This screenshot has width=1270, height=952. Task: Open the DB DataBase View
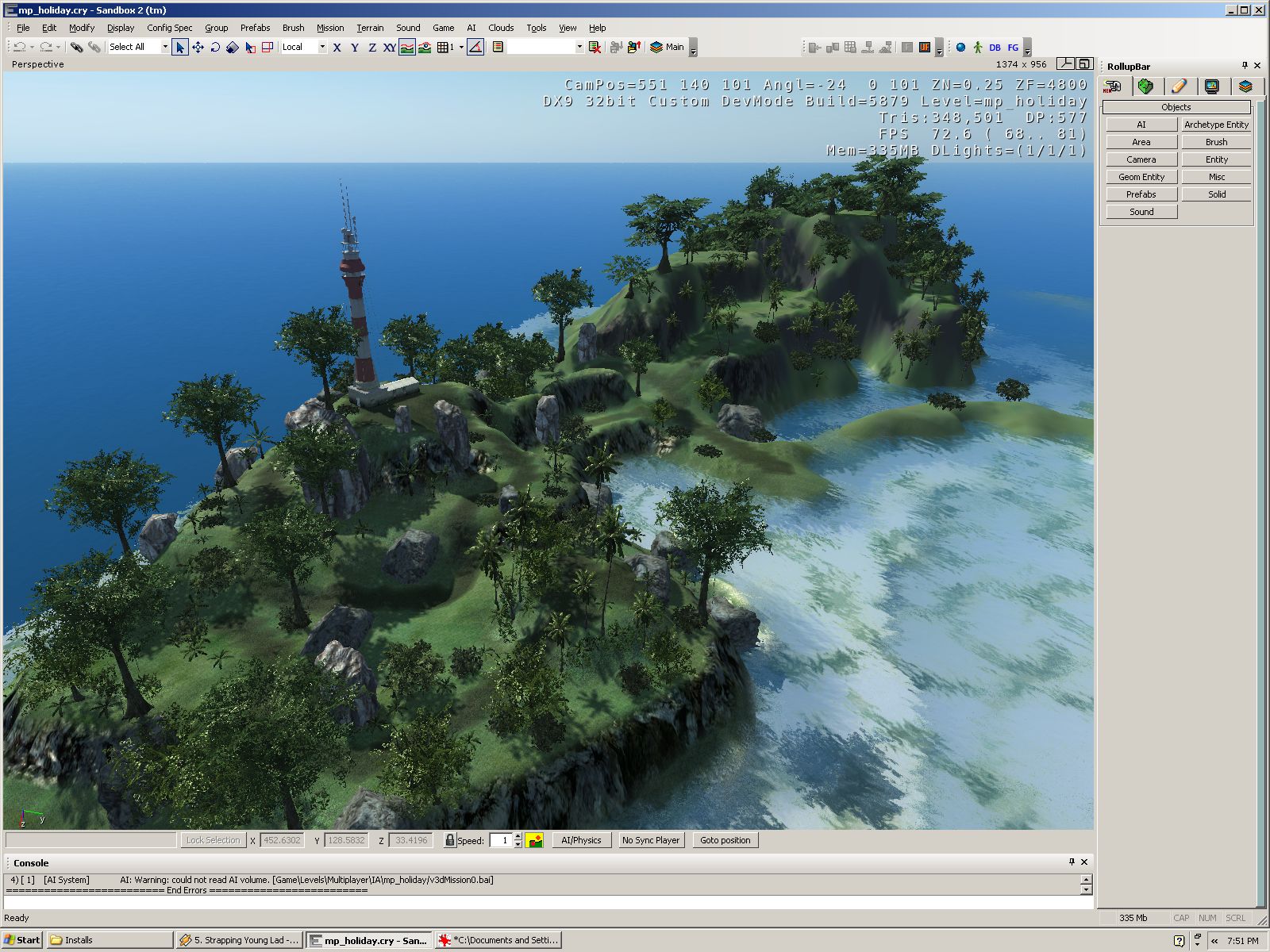click(x=995, y=48)
